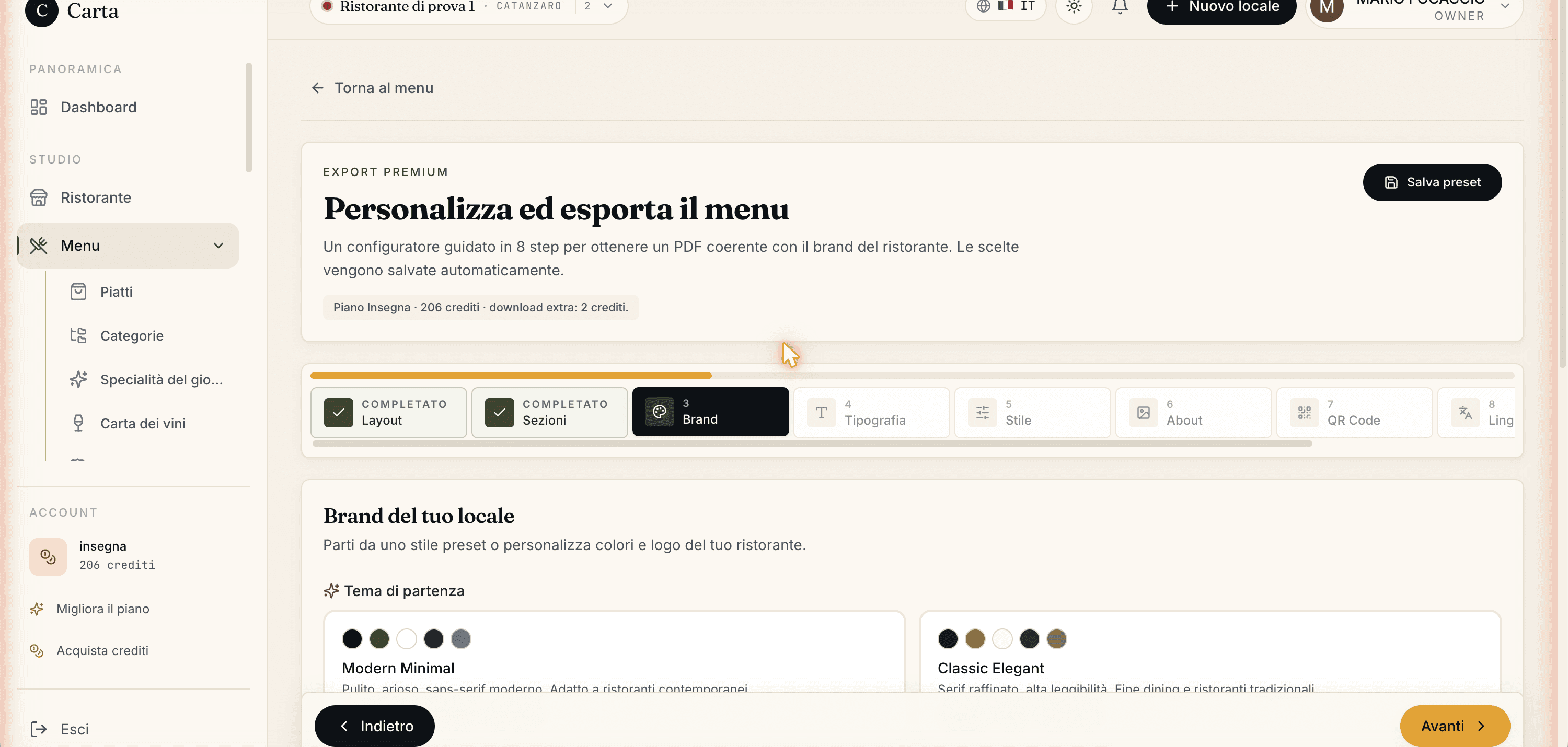Click the Acquista crediti coins icon
This screenshot has height=747, width=1568.
pyautogui.click(x=37, y=651)
